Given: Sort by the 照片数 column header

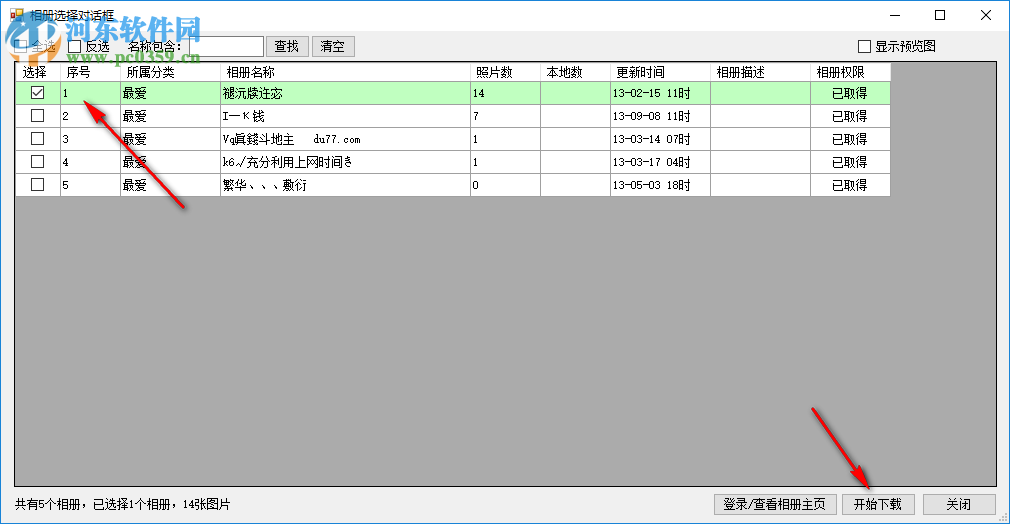Looking at the screenshot, I should pyautogui.click(x=506, y=72).
